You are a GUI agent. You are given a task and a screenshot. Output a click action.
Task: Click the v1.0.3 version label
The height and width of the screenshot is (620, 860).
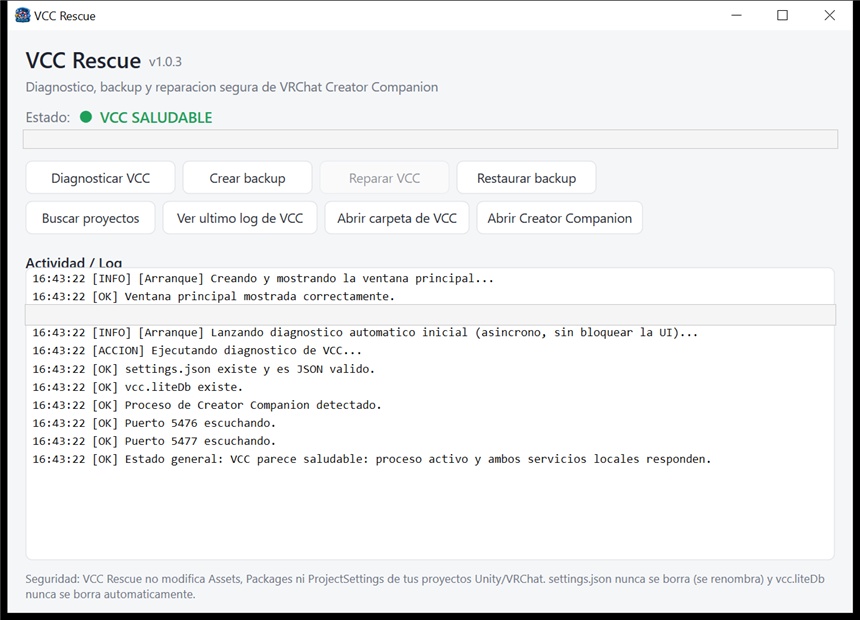pos(165,61)
